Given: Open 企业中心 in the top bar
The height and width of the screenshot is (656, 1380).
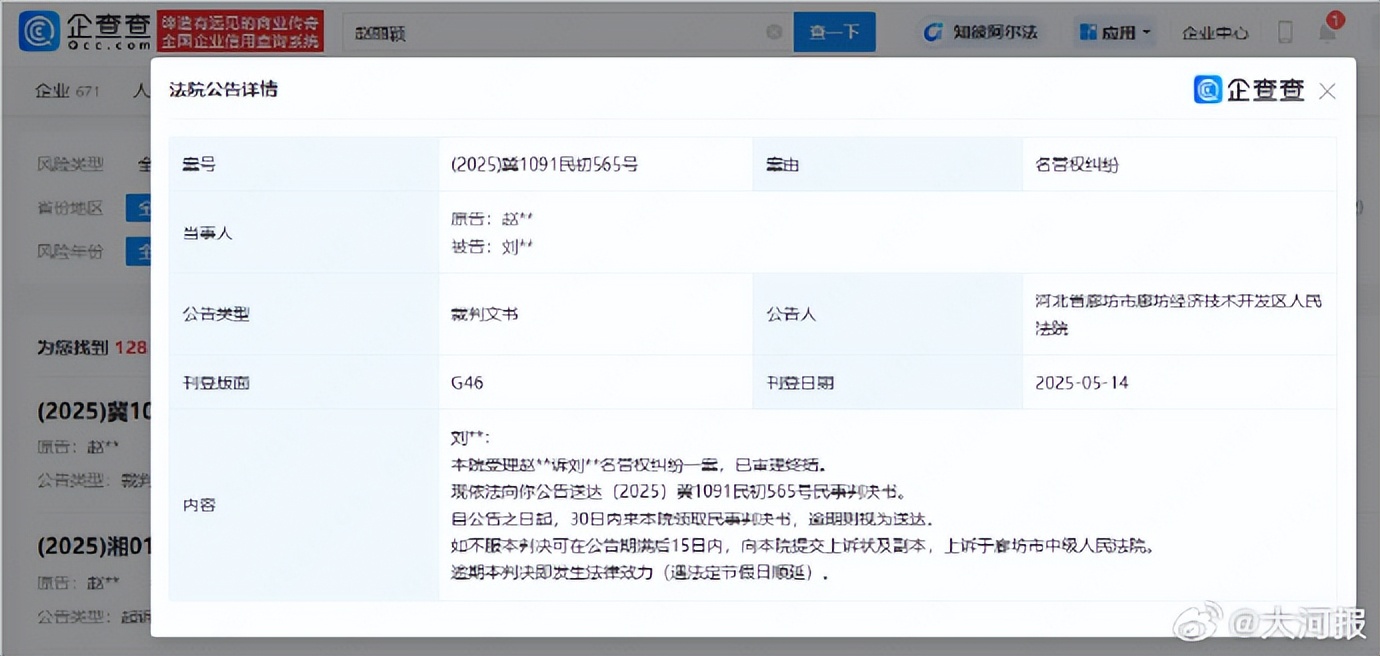Looking at the screenshot, I should click(1215, 32).
